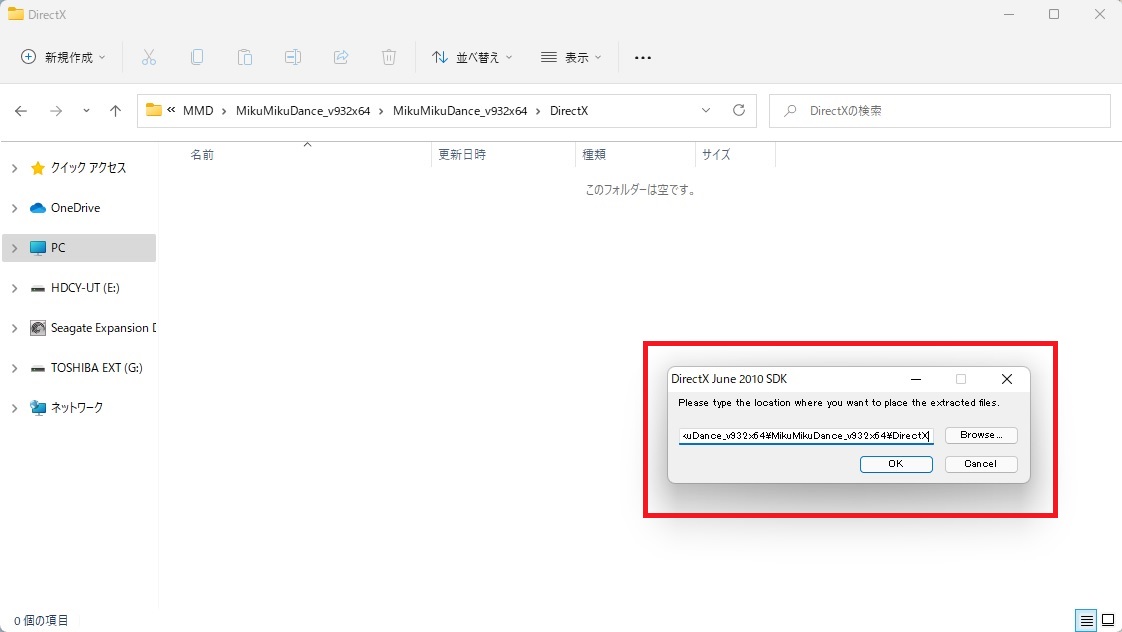This screenshot has height=632, width=1122.
Task: Click the MMD breadcrumb in address bar
Action: [198, 111]
